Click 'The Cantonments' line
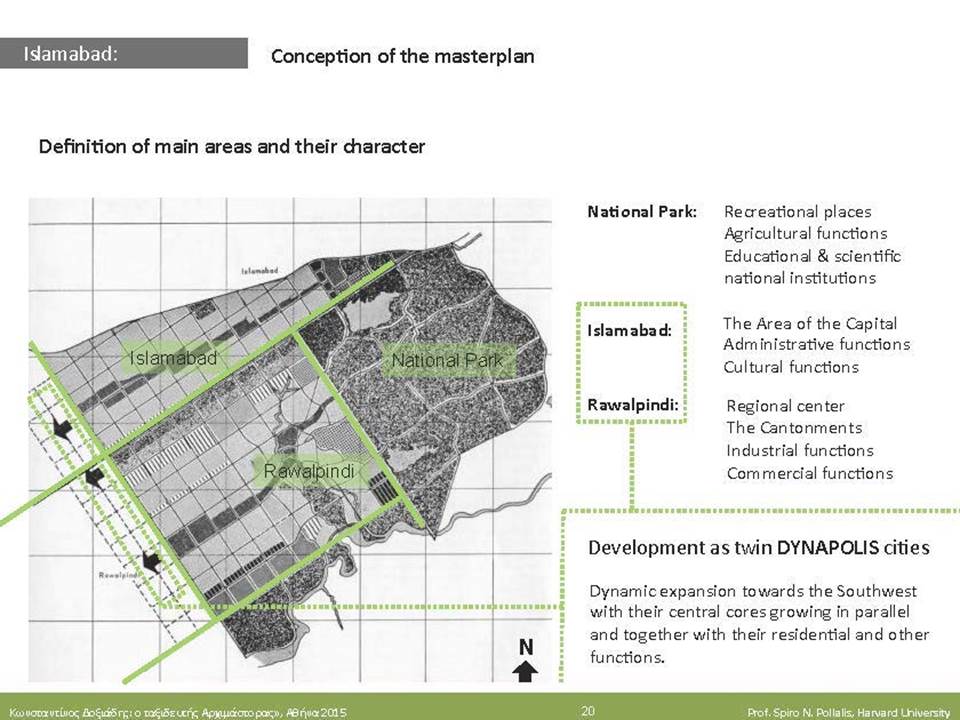Viewport: 960px width, 720px height. pyautogui.click(x=794, y=427)
